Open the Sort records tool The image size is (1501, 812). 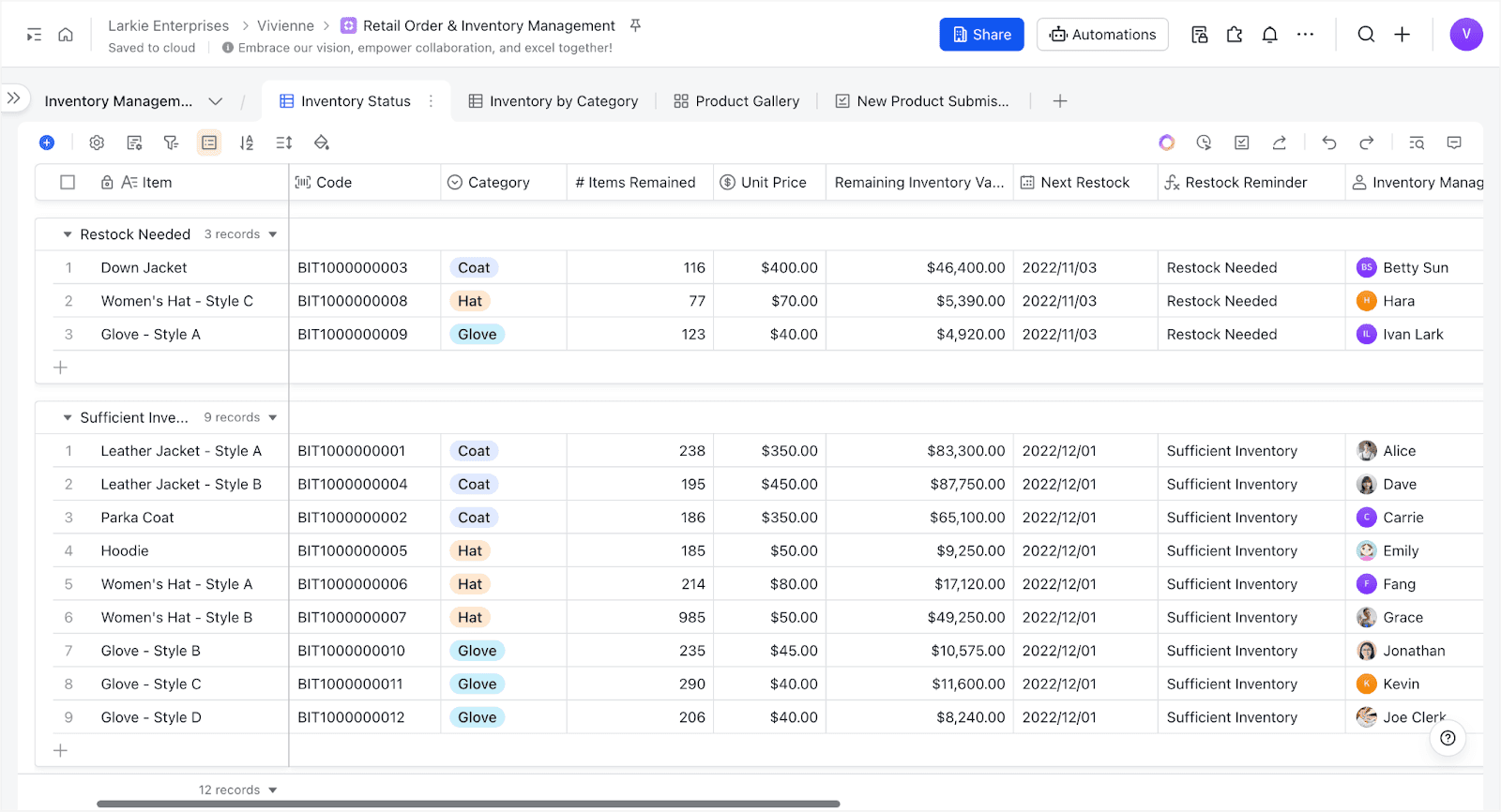click(247, 143)
